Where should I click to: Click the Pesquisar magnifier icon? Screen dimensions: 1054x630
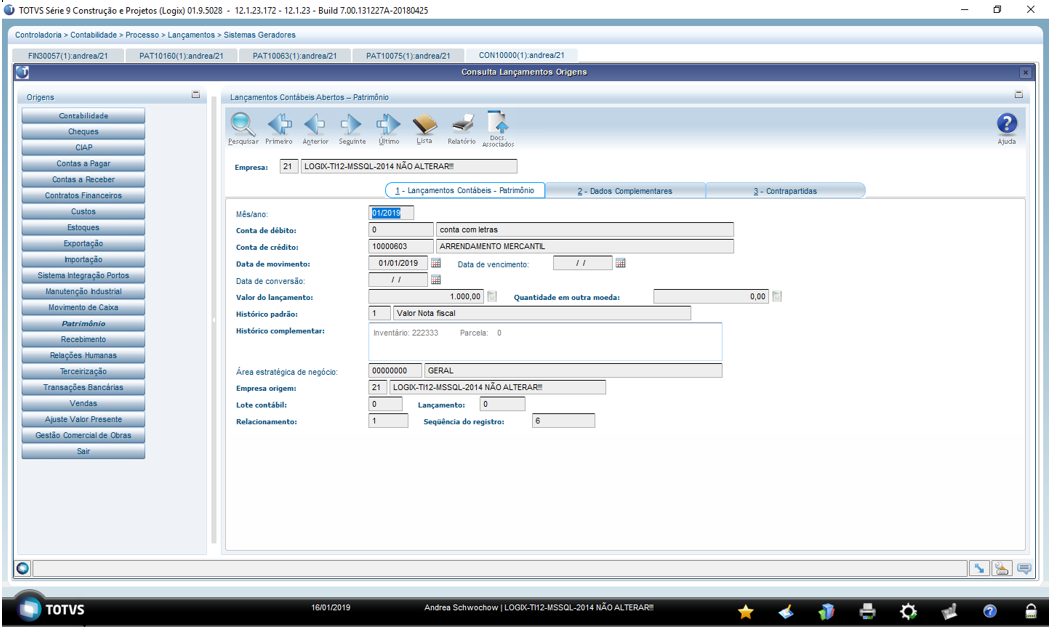[x=243, y=125]
